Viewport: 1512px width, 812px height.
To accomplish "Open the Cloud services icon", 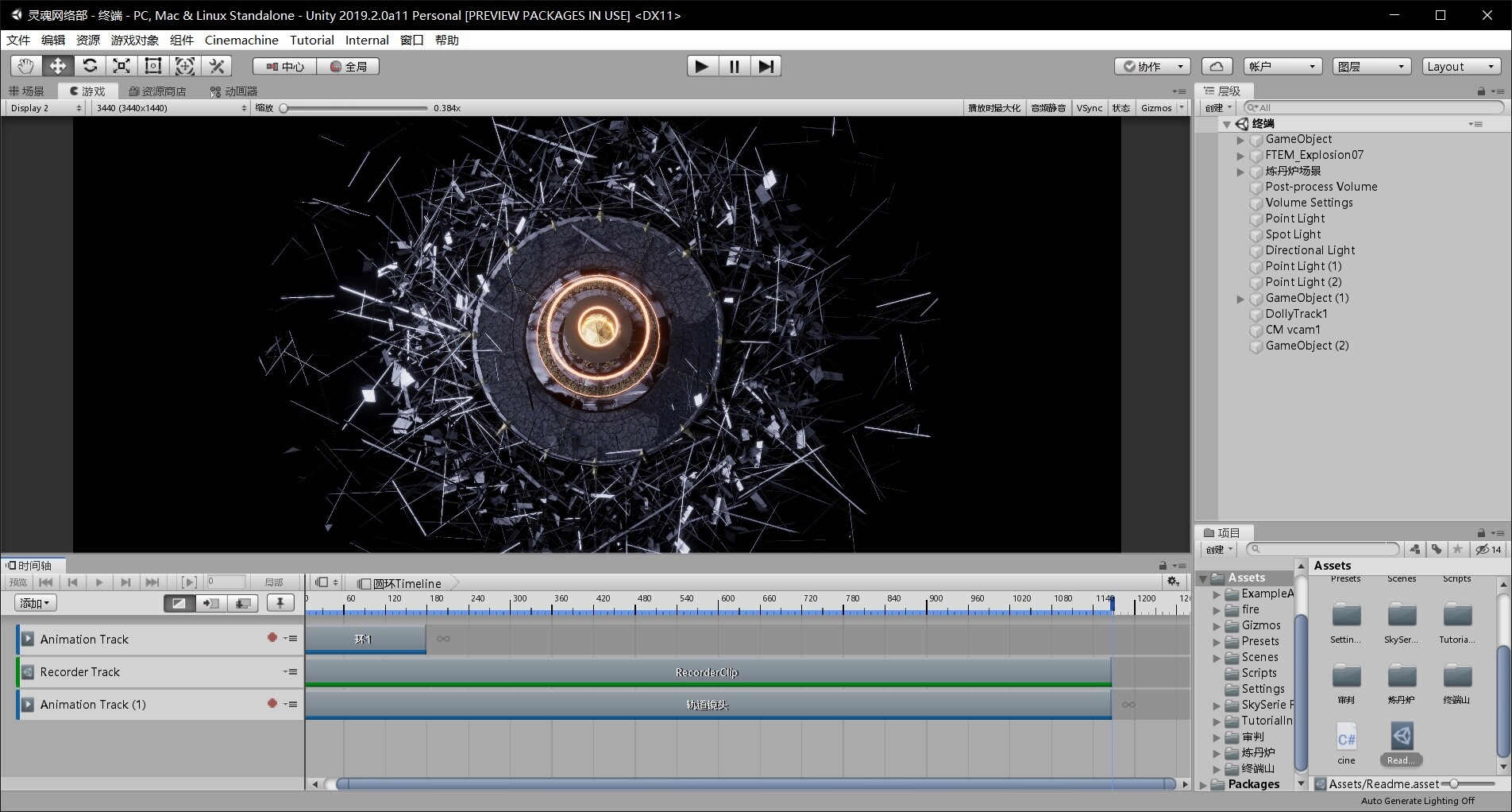I will point(1217,66).
